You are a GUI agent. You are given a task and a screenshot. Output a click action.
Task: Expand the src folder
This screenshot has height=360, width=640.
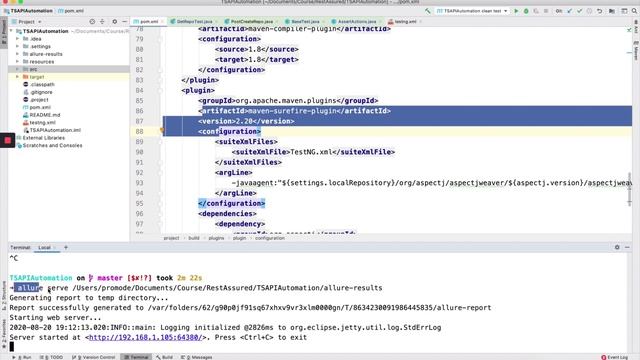point(18,69)
